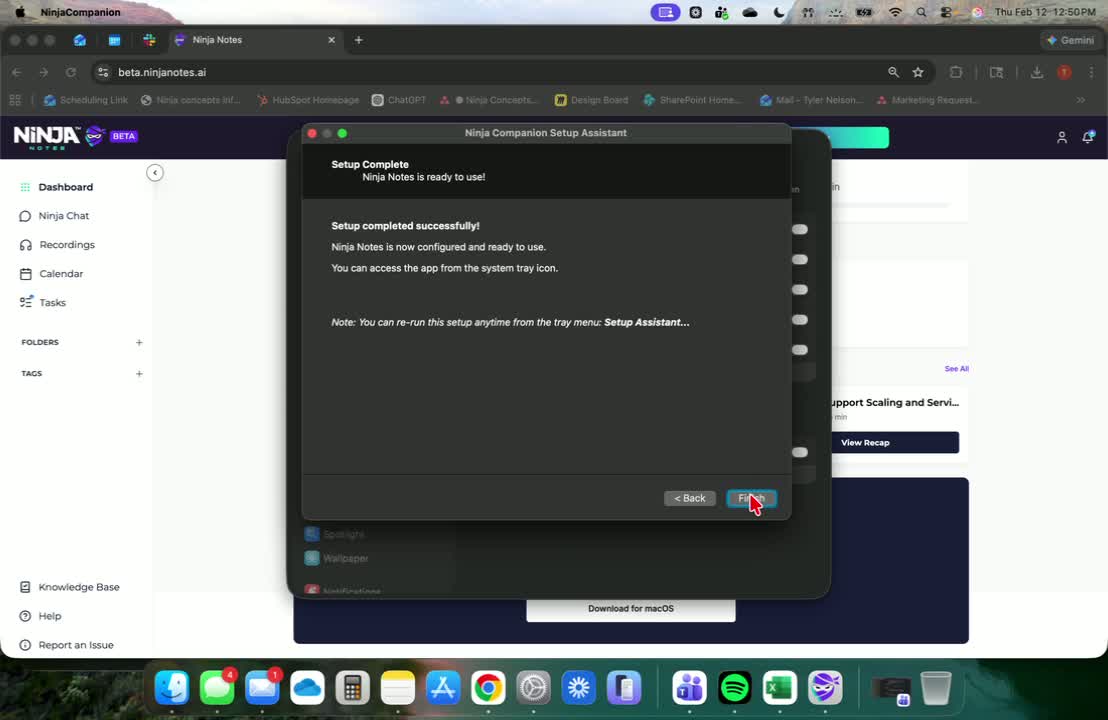Open Ninja Chat from the sidebar
This screenshot has height=720, width=1108.
[x=63, y=216]
